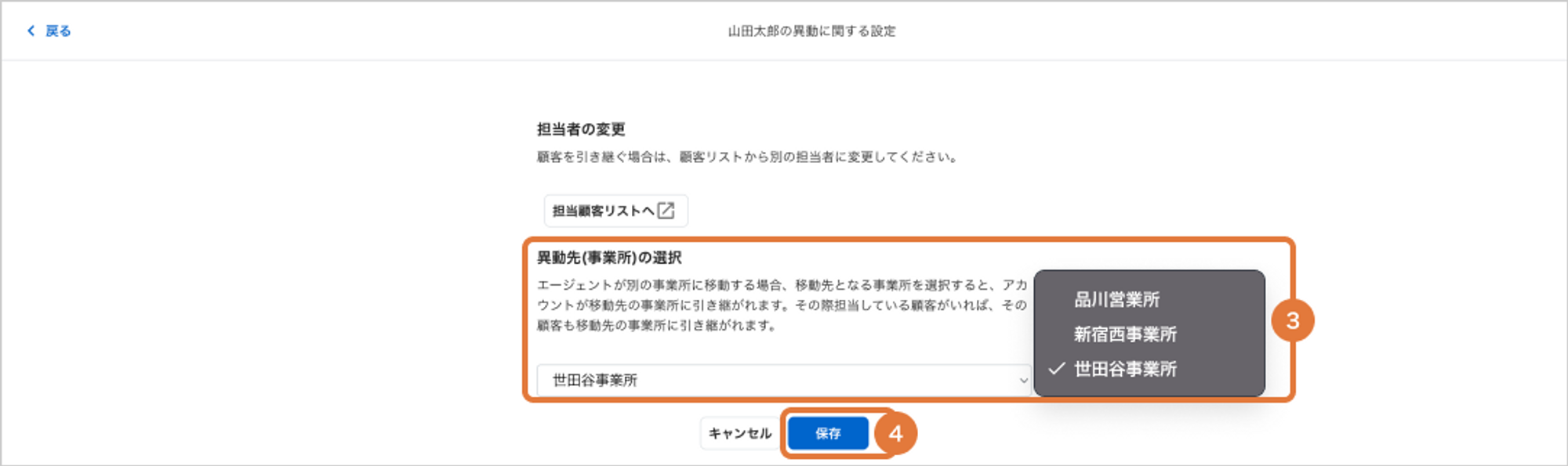Click the checkmark icon next to 世田谷事業所
This screenshot has width=1568, height=466.
point(1057,368)
